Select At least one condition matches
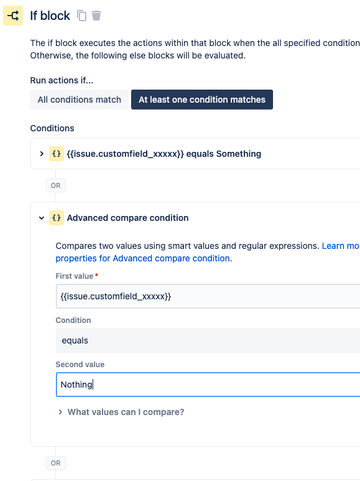The width and height of the screenshot is (360, 481). click(202, 100)
